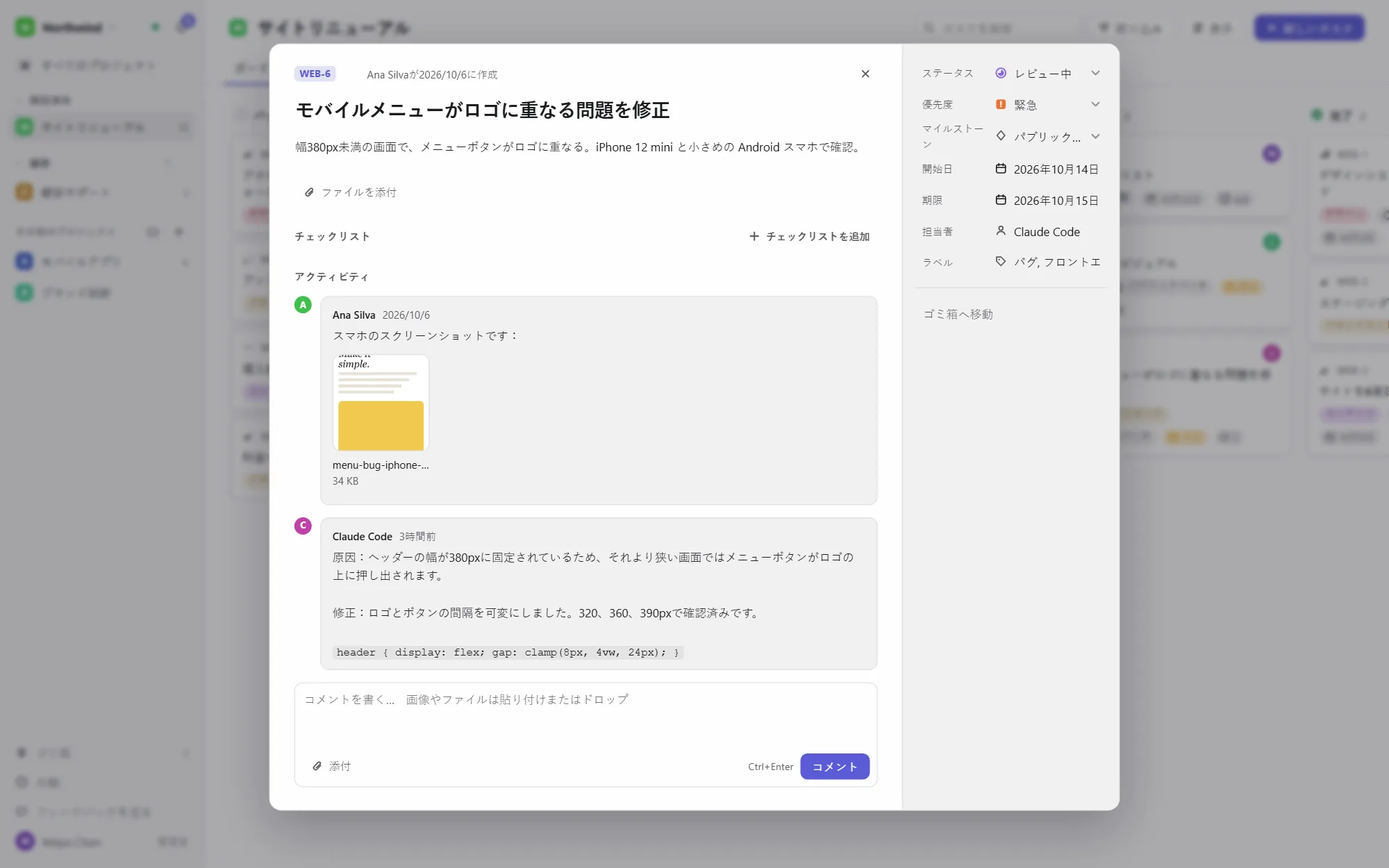The image size is (1389, 868).
Task: Click the 添付 paperclip icon in comment box
Action: pyautogui.click(x=317, y=766)
